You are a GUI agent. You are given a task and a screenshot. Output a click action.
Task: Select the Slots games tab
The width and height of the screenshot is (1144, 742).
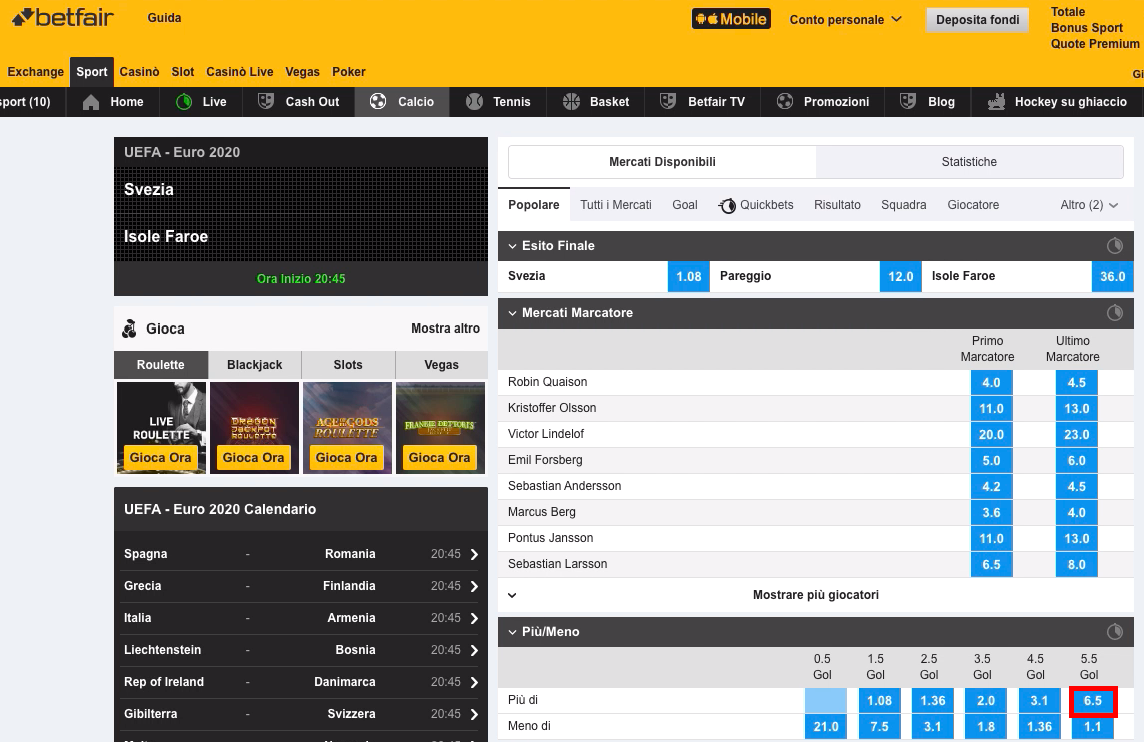coord(348,365)
